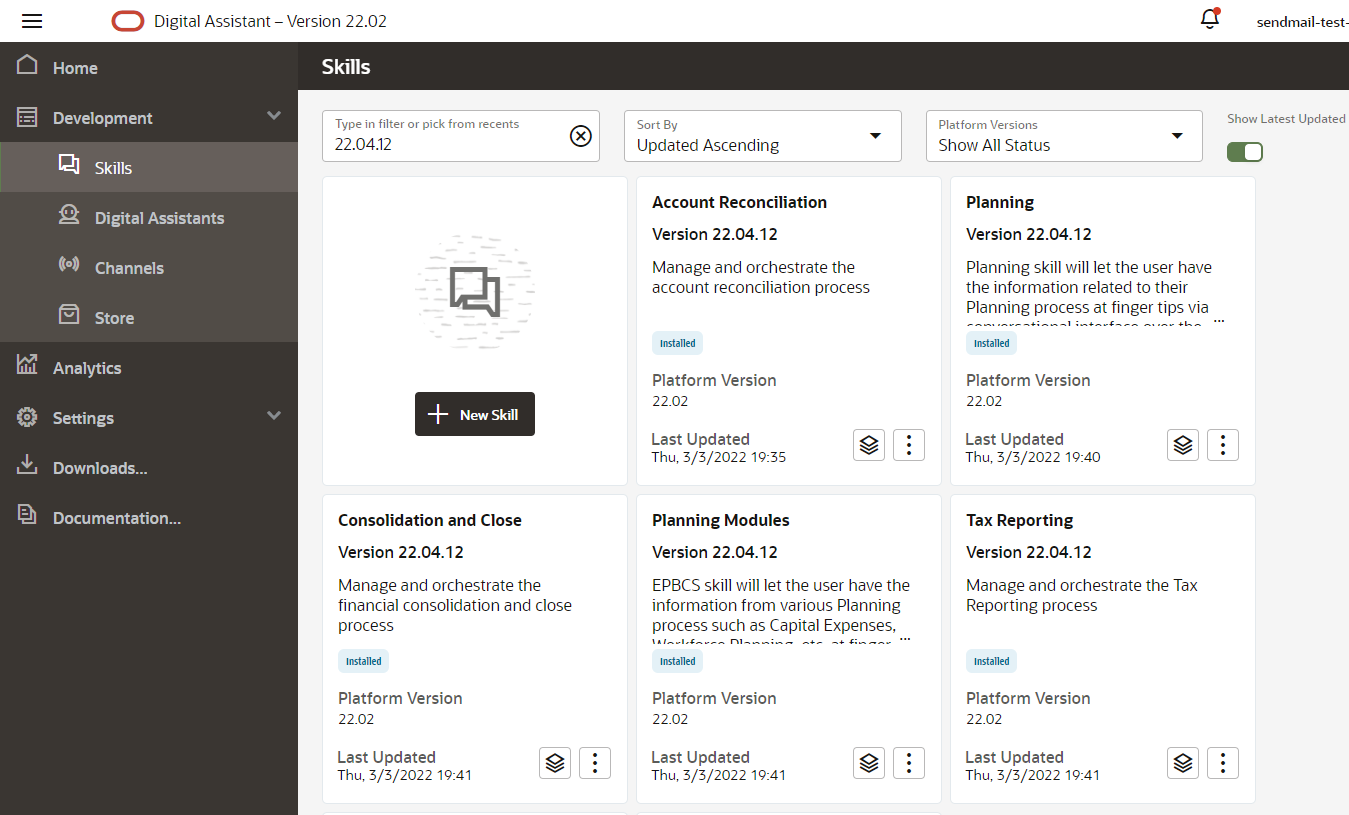Open versions icon on Account Reconciliation card
This screenshot has width=1349, height=815.
869,445
